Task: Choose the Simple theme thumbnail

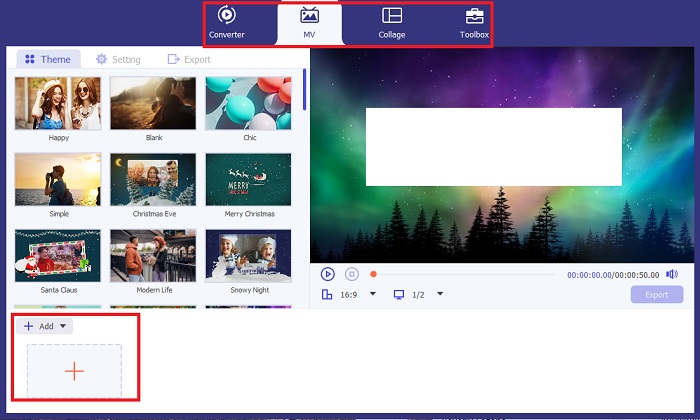Action: pos(58,179)
